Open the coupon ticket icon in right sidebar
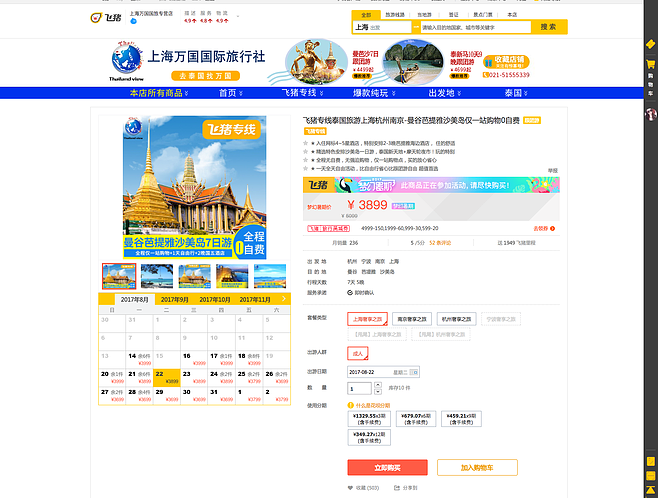658x498 pixels. pyautogui.click(x=650, y=44)
